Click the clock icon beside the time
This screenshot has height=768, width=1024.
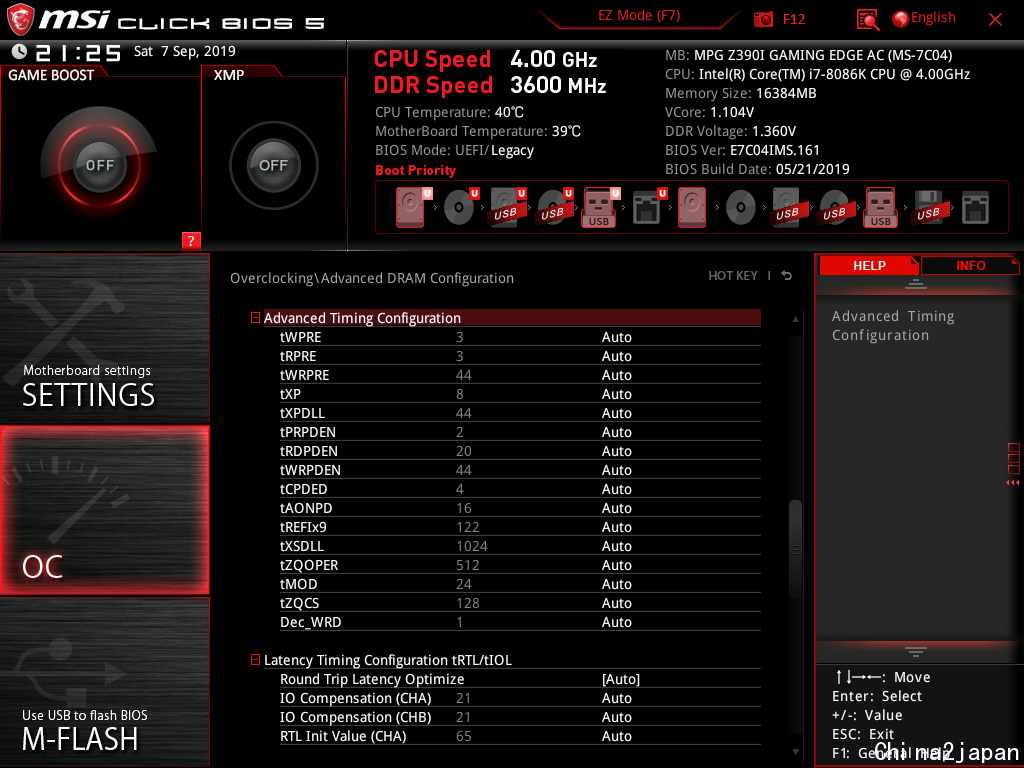coord(20,52)
